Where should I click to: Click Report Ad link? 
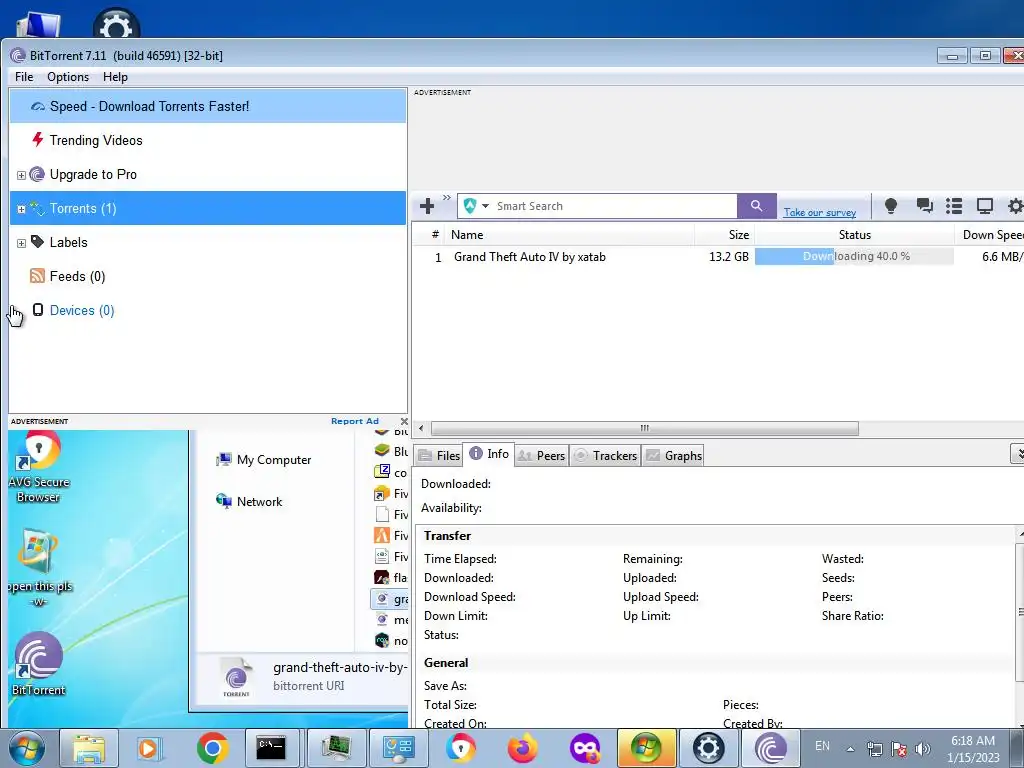point(355,421)
